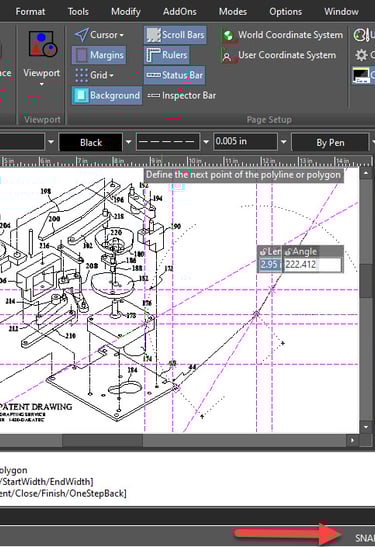Click the Black pen color swatch
The height and width of the screenshot is (547, 375).
(x=91, y=142)
